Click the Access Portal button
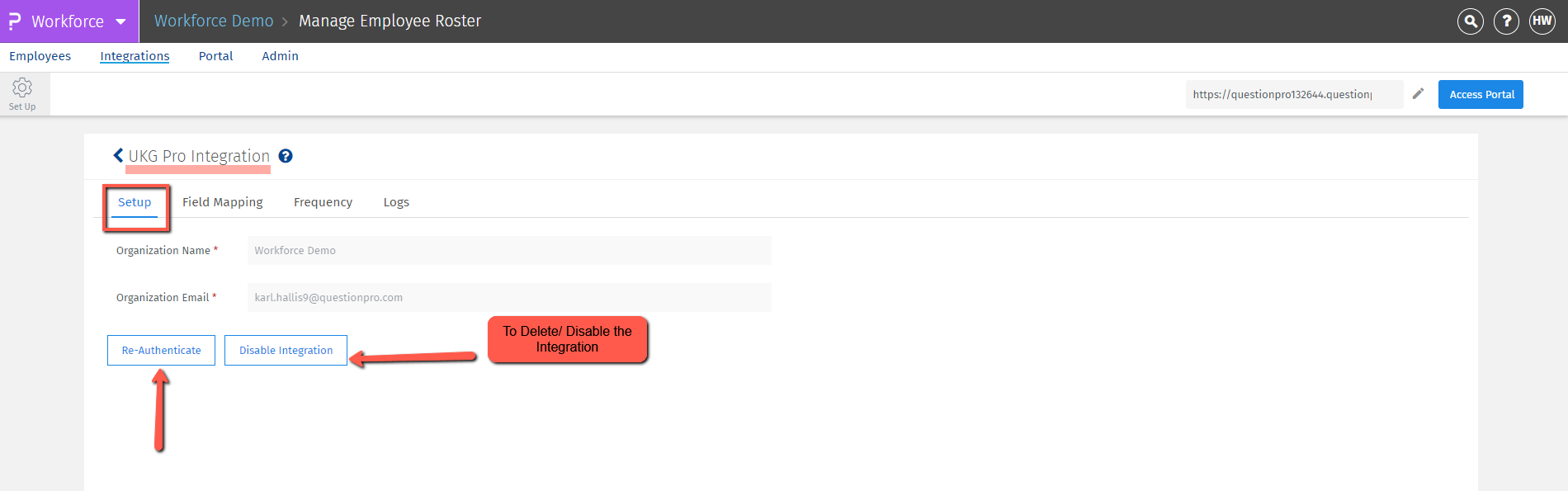This screenshot has width=1568, height=491. click(x=1481, y=94)
